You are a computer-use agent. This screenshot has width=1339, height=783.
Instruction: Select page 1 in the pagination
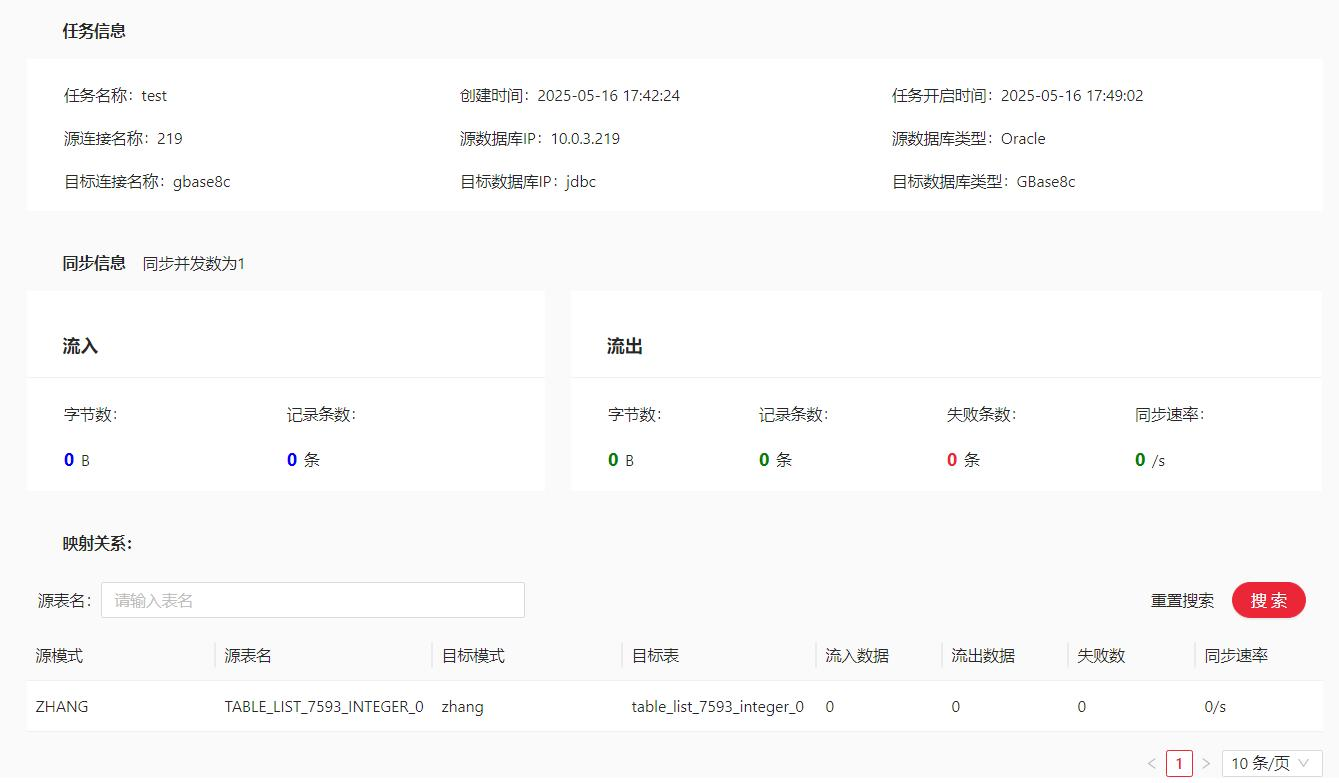(1179, 763)
